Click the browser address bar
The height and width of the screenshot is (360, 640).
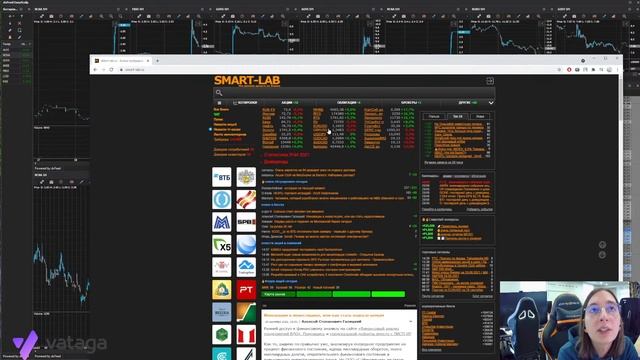[x=339, y=70]
